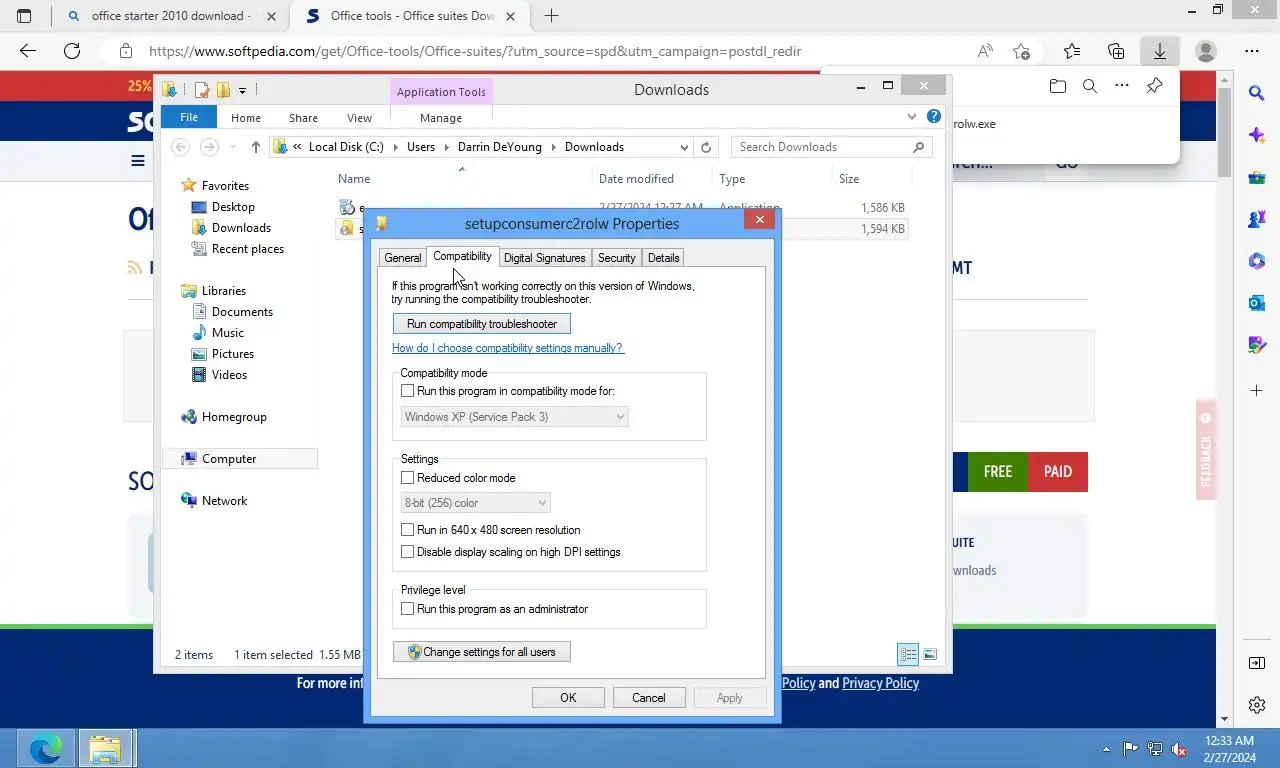1280x768 pixels.
Task: Open new tab in Edge
Action: (551, 15)
